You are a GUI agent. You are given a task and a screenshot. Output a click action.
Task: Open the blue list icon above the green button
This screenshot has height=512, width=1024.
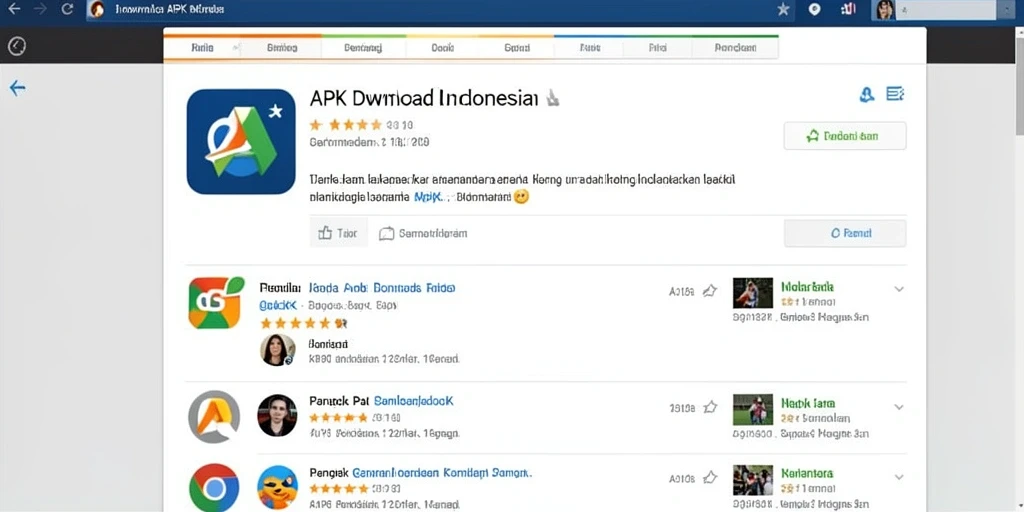[x=895, y=94]
